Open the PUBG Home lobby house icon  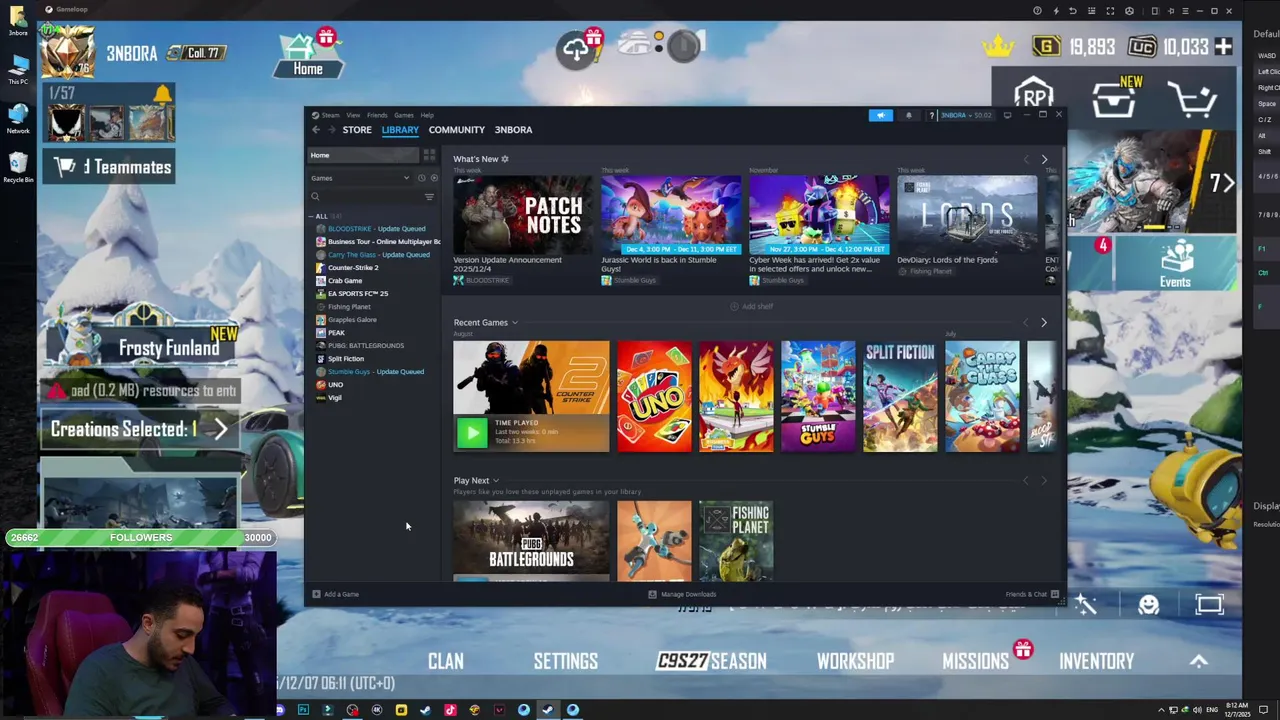point(307,55)
